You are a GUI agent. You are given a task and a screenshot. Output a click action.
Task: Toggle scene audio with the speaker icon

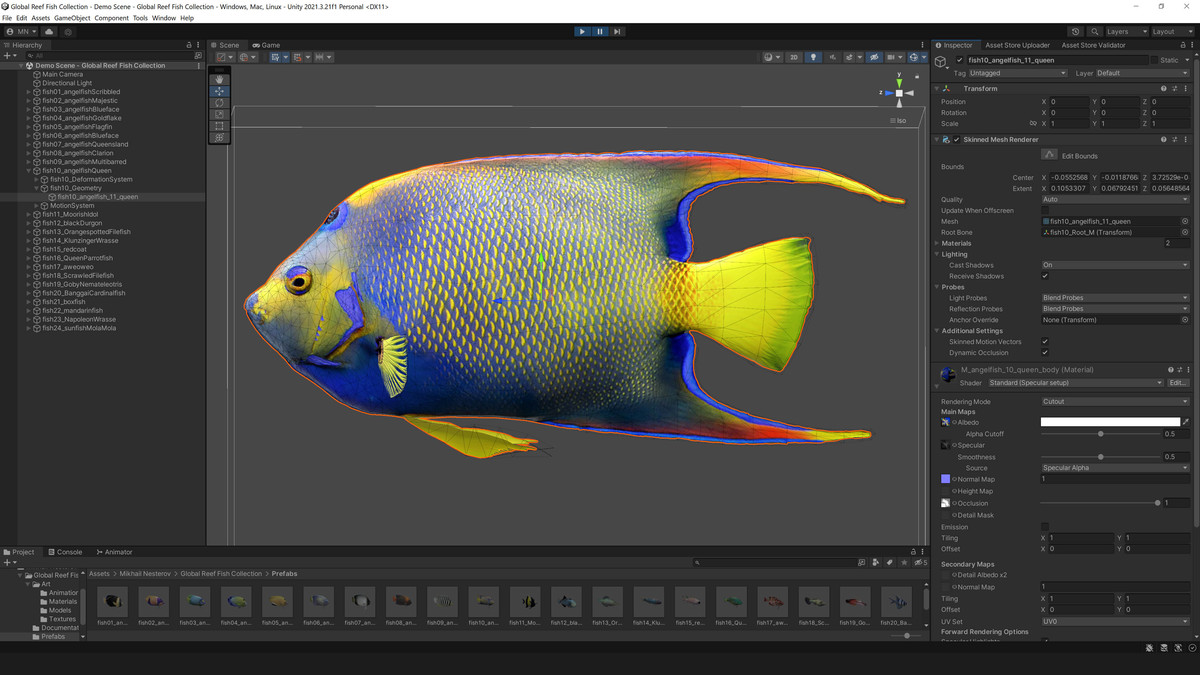(833, 57)
